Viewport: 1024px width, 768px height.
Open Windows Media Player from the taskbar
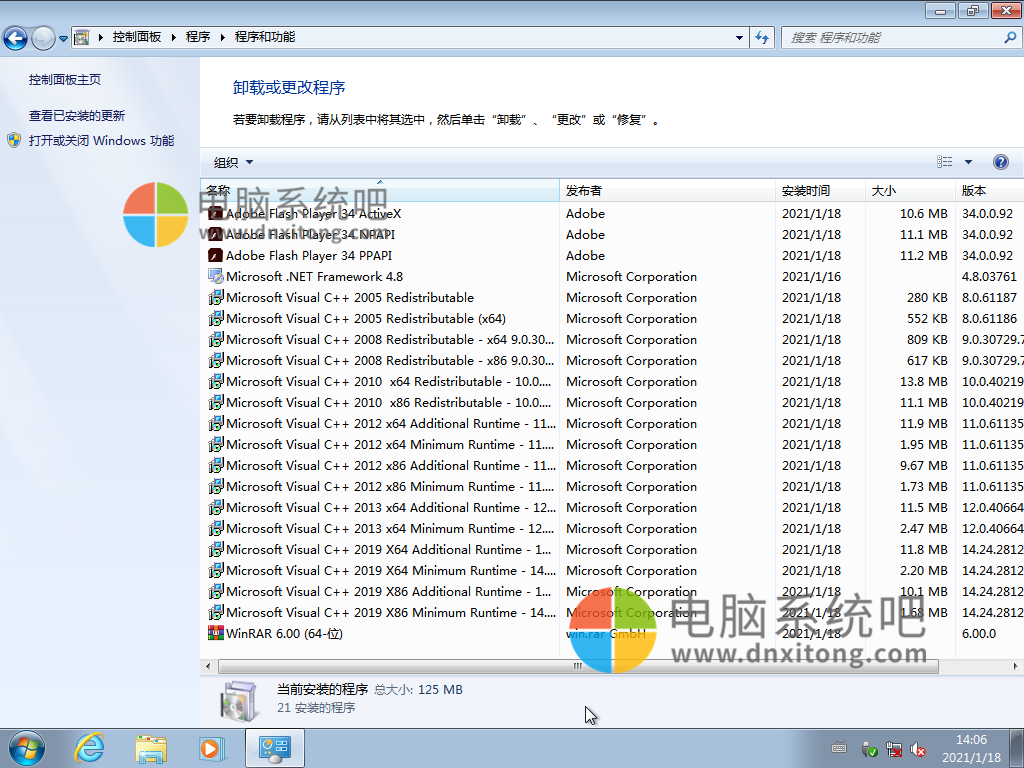(x=212, y=748)
